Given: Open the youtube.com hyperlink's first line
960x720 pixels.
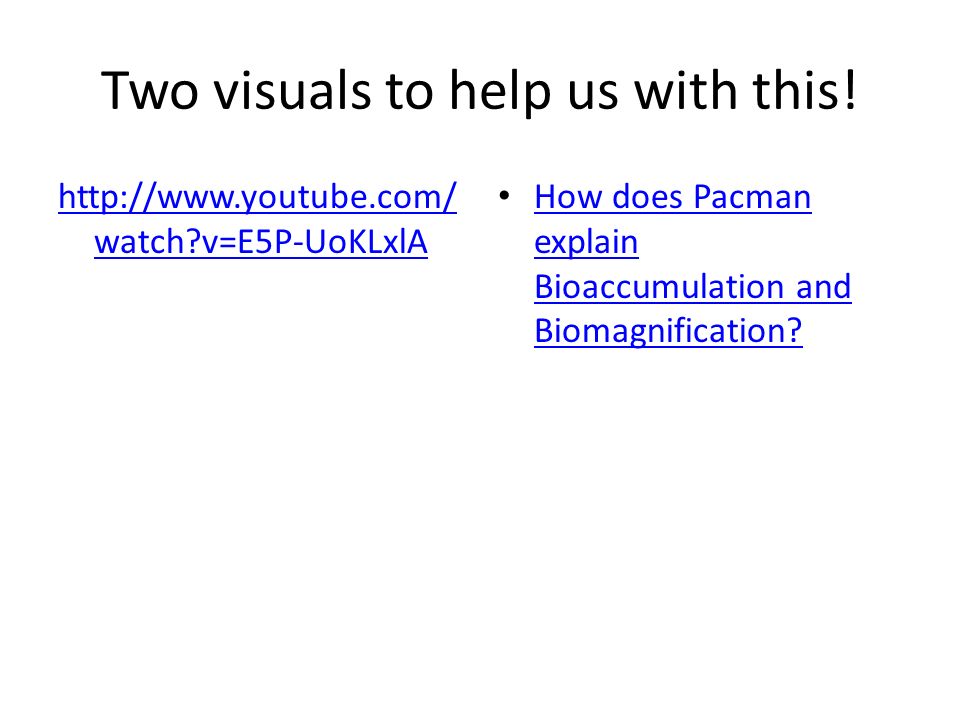Looking at the screenshot, I should click(257, 198).
